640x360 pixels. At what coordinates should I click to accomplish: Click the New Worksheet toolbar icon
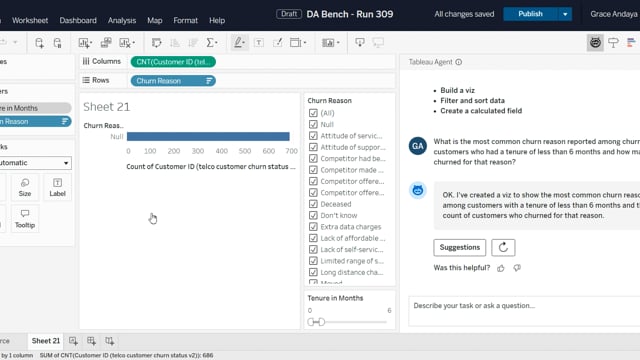[85, 43]
